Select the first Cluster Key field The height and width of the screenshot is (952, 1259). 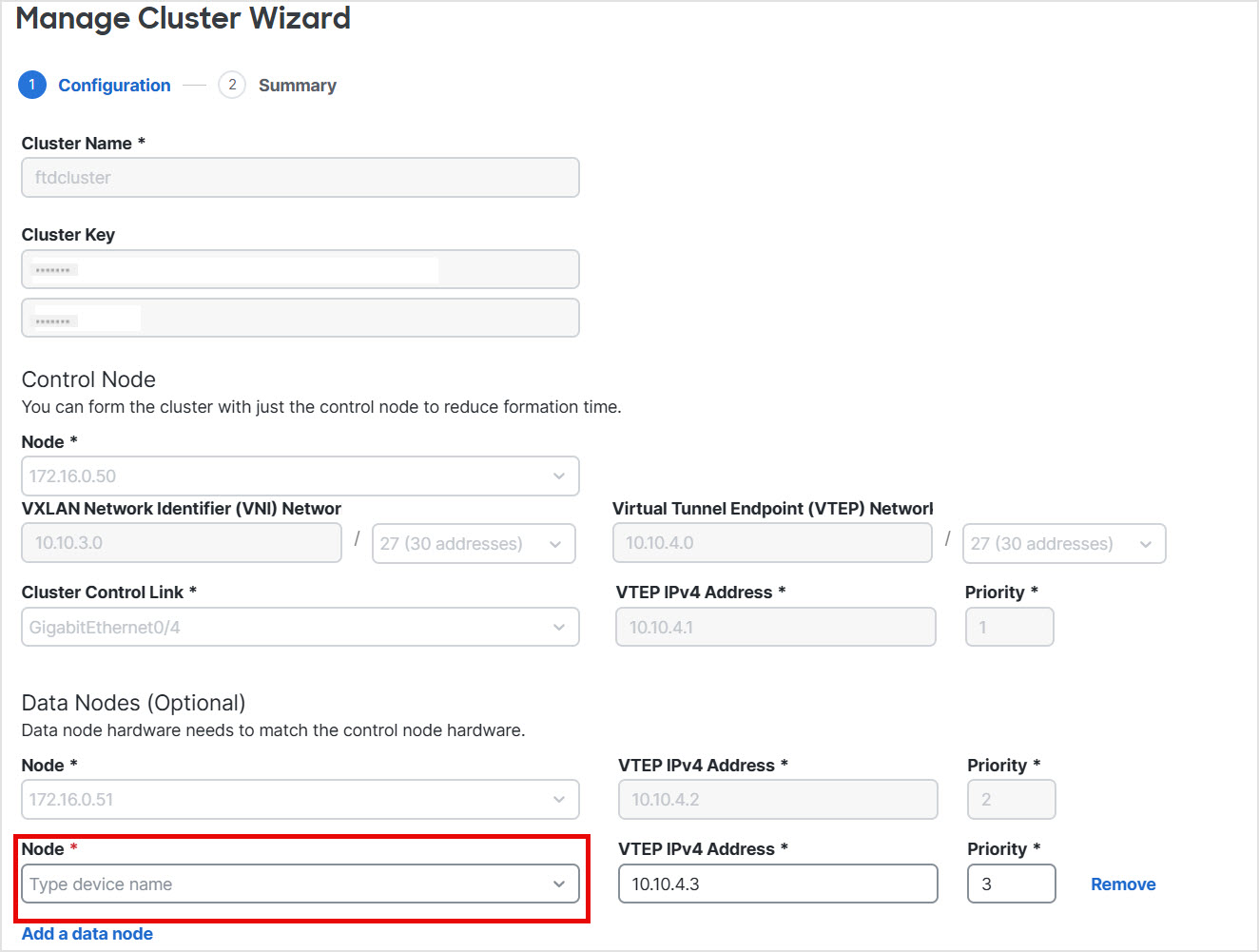coord(300,268)
